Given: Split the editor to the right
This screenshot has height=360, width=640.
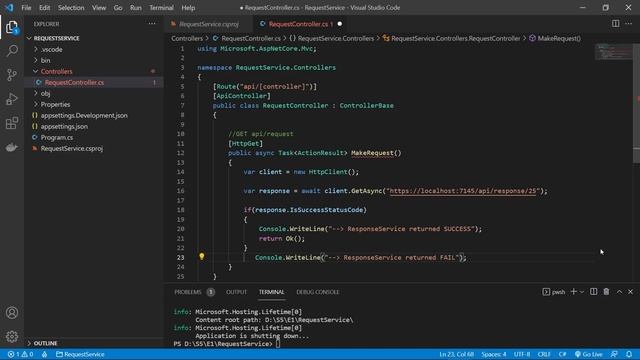Looking at the screenshot, I should pos(615,24).
